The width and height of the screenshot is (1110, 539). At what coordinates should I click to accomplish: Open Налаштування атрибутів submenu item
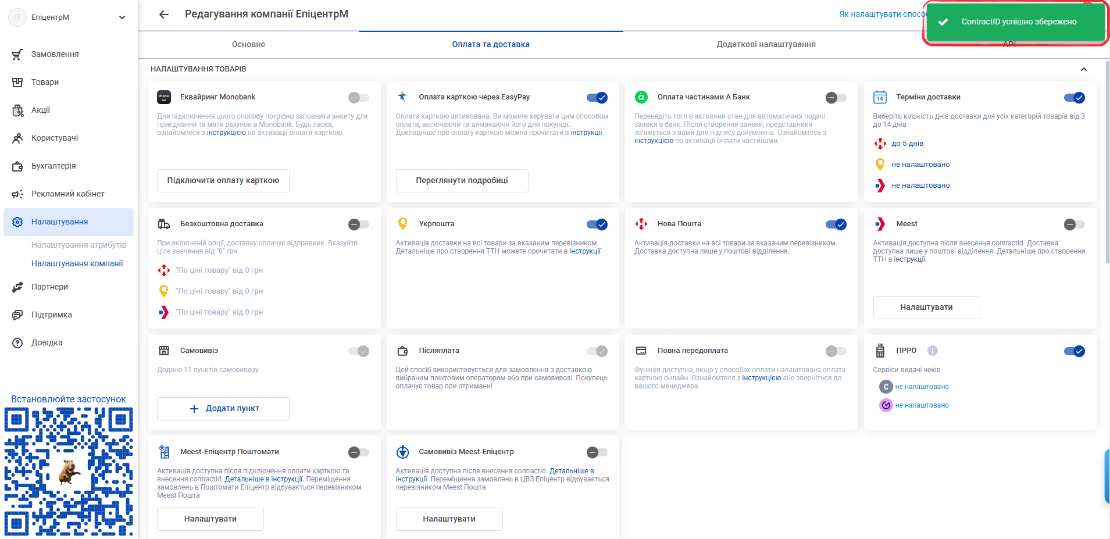pyautogui.click(x=79, y=245)
